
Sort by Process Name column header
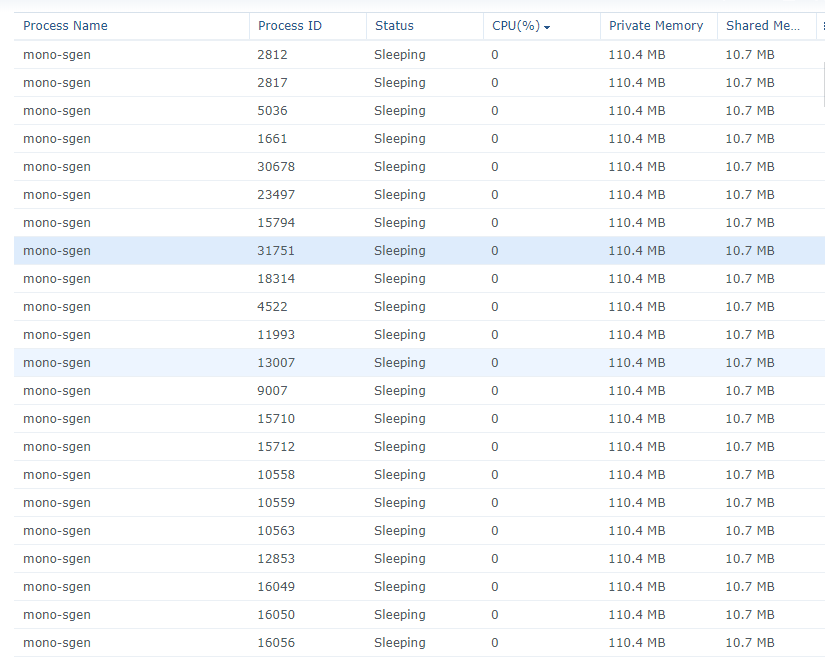click(65, 26)
